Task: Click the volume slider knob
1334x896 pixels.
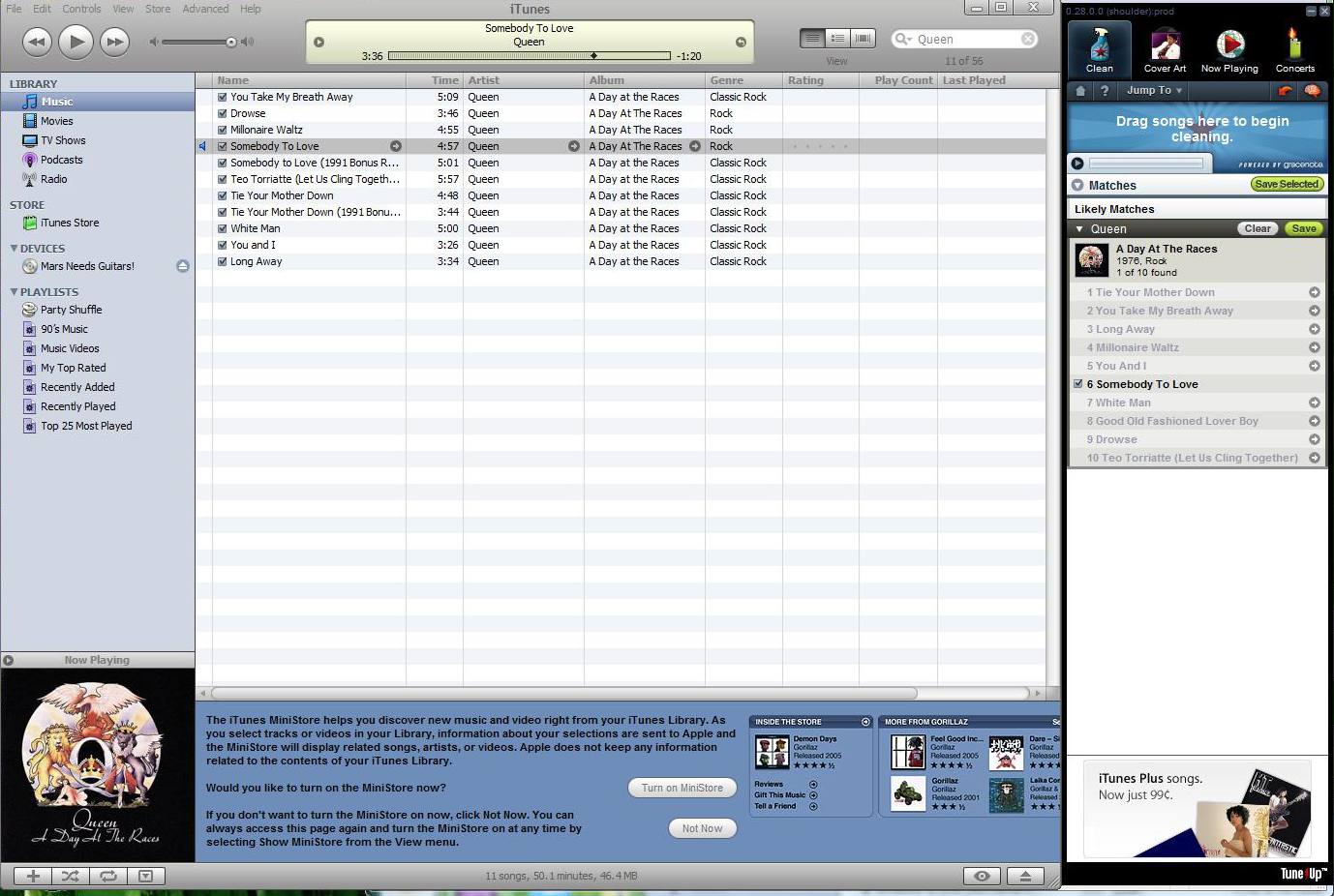Action: pos(231,42)
